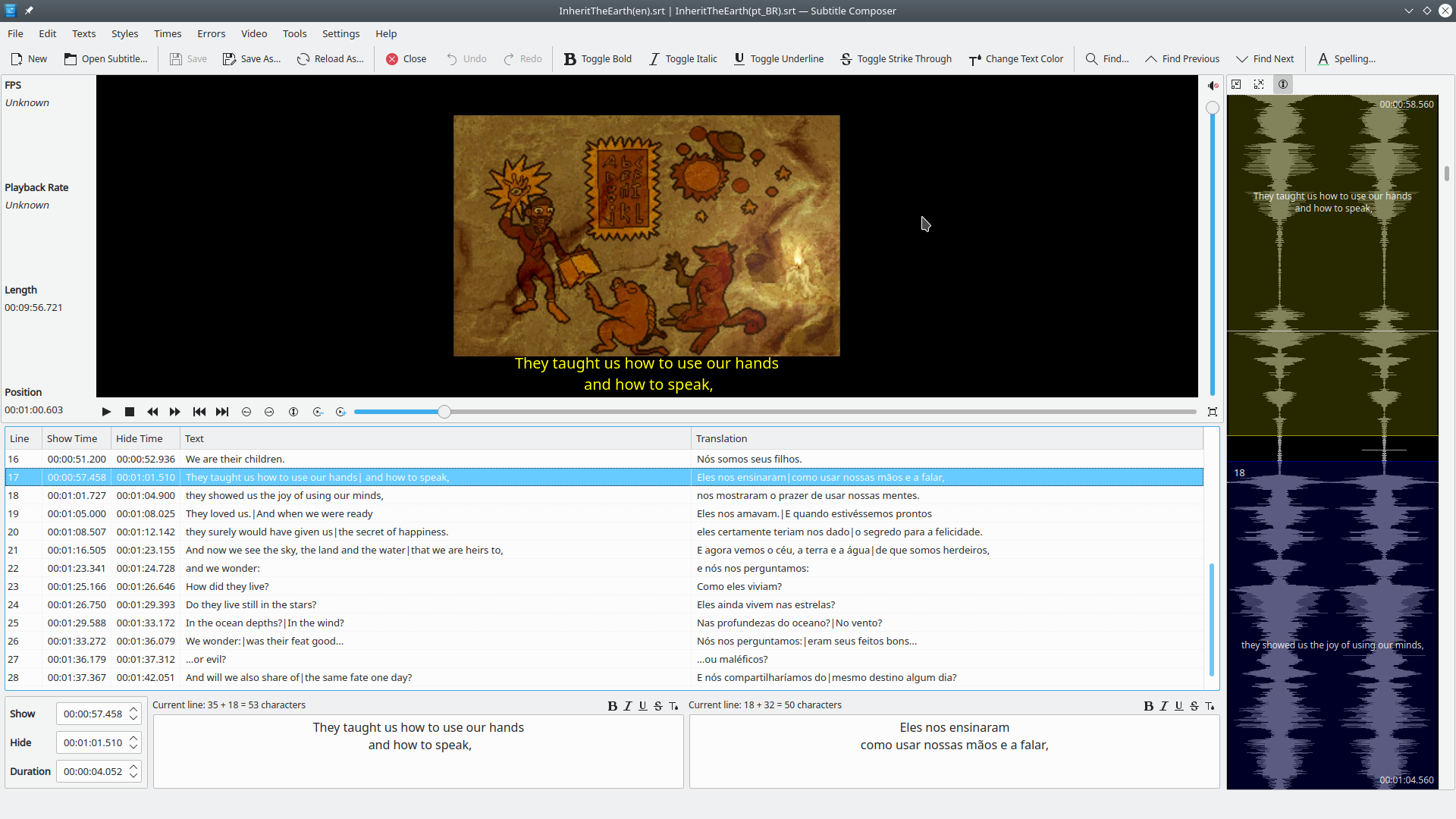Increase the Show time stepper
Viewport: 1456px width, 819px height.
(x=133, y=708)
